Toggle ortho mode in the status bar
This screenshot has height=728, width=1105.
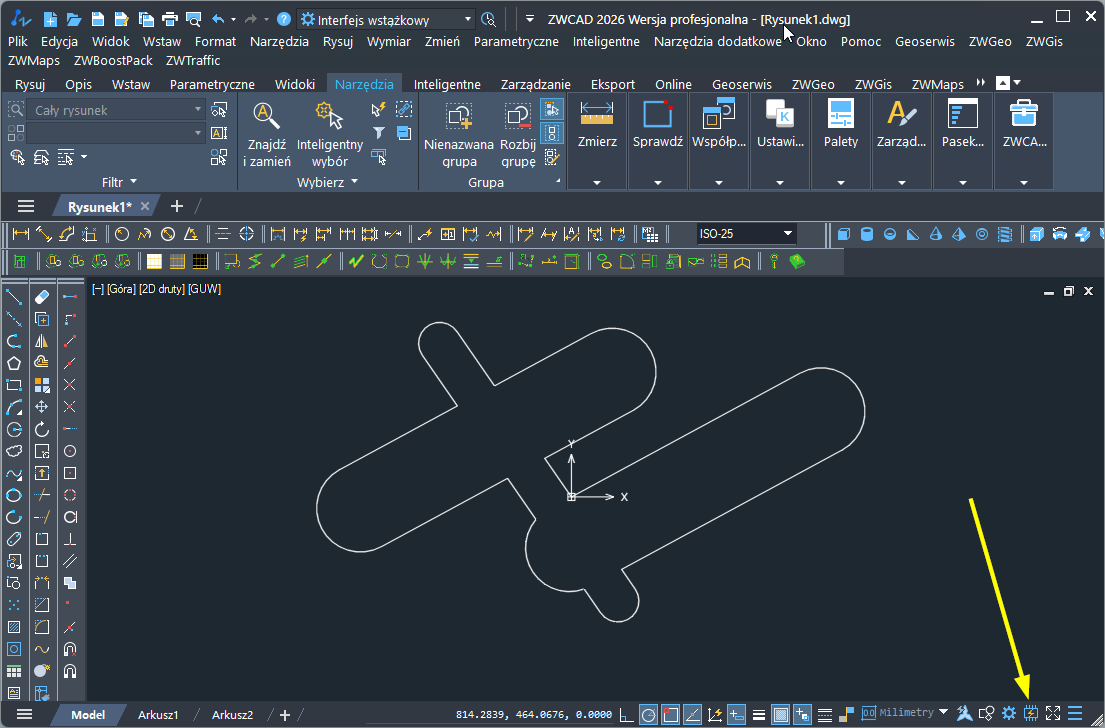pos(627,714)
